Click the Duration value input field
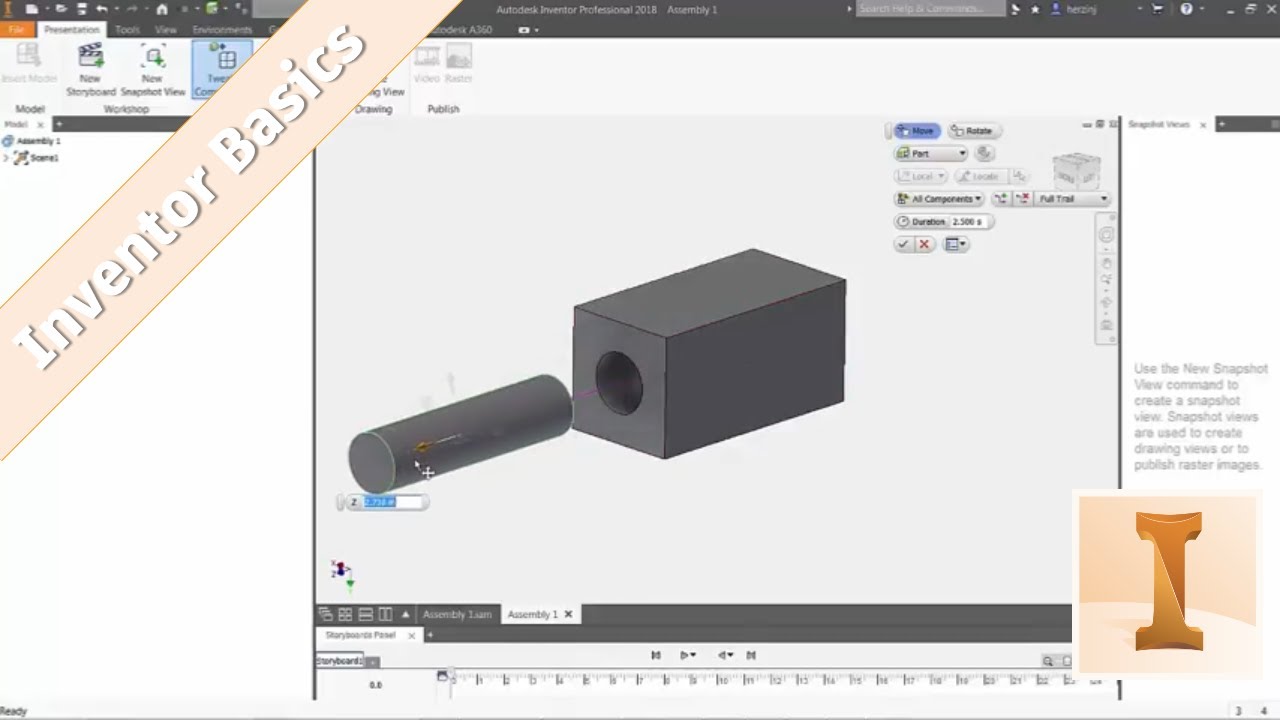 point(967,222)
